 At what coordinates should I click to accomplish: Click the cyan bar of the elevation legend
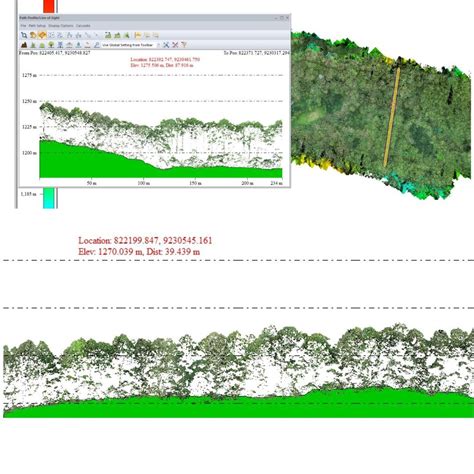[x=49, y=198]
